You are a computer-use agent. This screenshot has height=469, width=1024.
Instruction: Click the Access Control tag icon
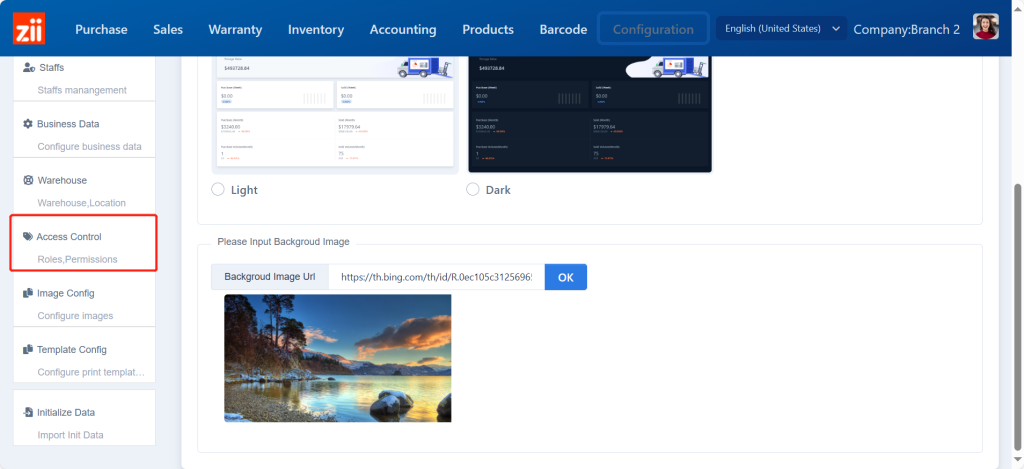click(x=28, y=237)
